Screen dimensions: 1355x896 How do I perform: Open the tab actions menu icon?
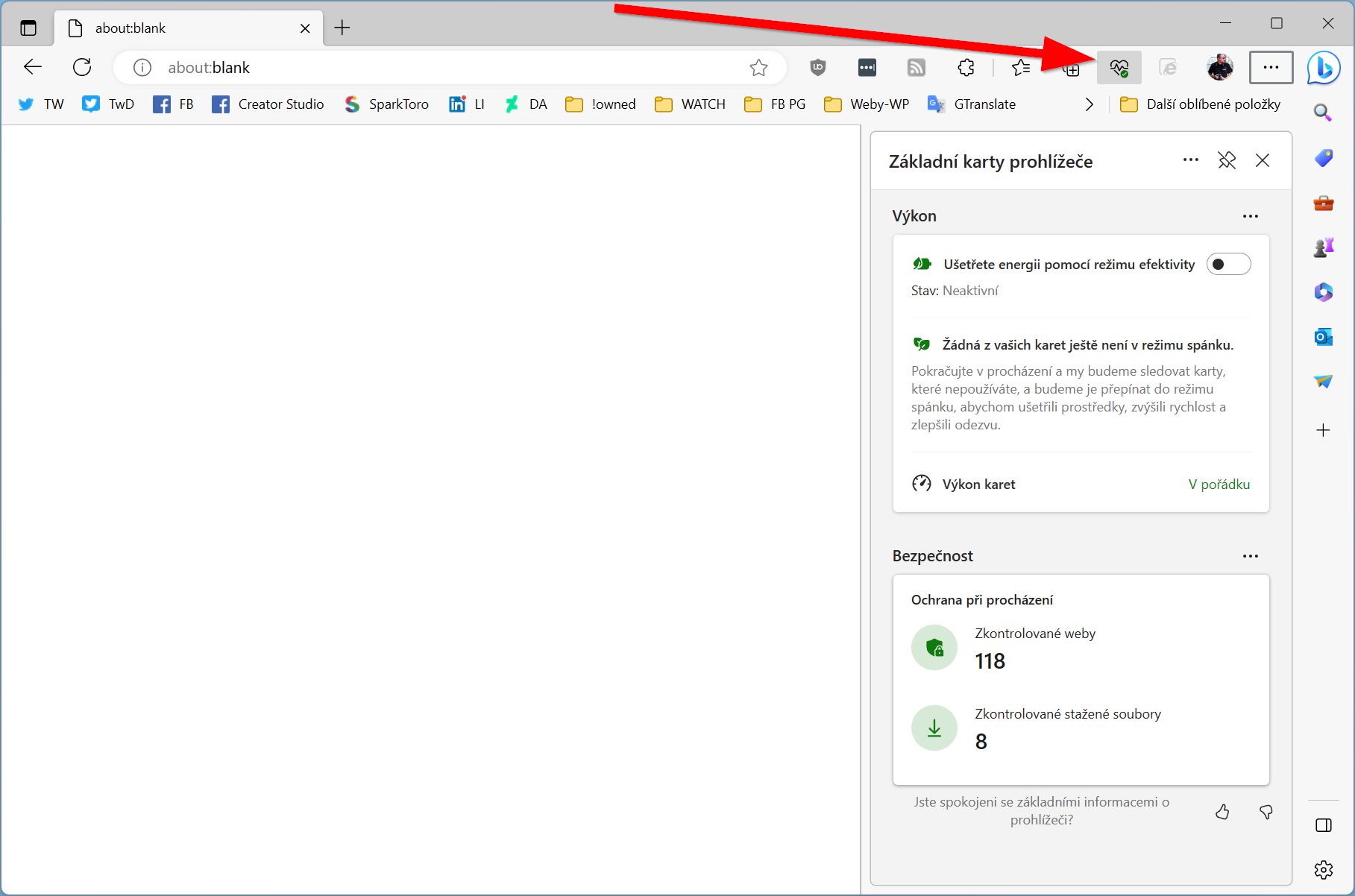(28, 28)
